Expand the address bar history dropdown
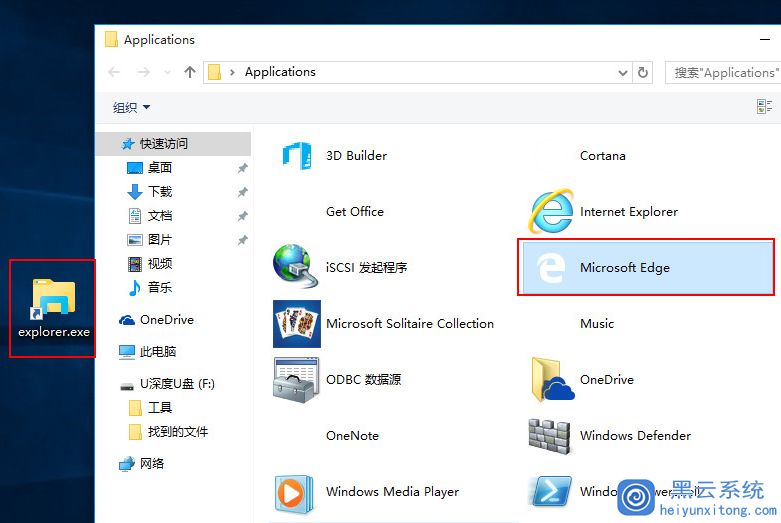781x523 pixels. point(623,73)
